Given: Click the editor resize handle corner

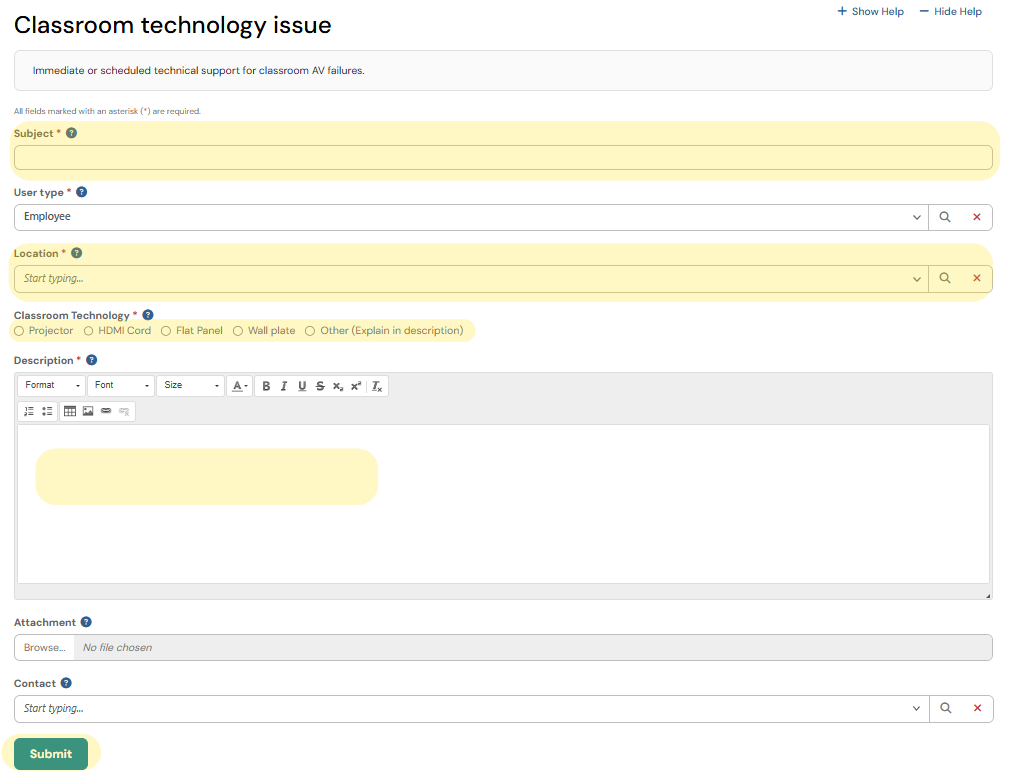Looking at the screenshot, I should point(988,595).
